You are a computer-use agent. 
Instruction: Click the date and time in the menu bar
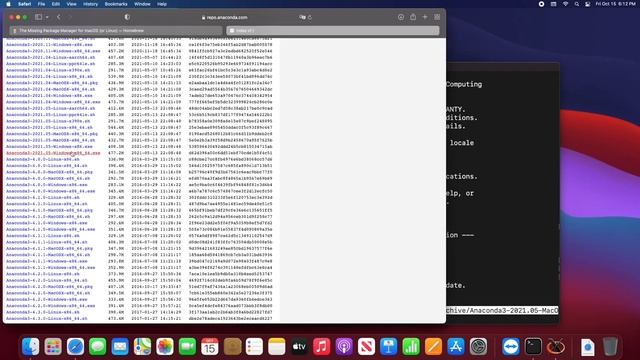click(615, 4)
